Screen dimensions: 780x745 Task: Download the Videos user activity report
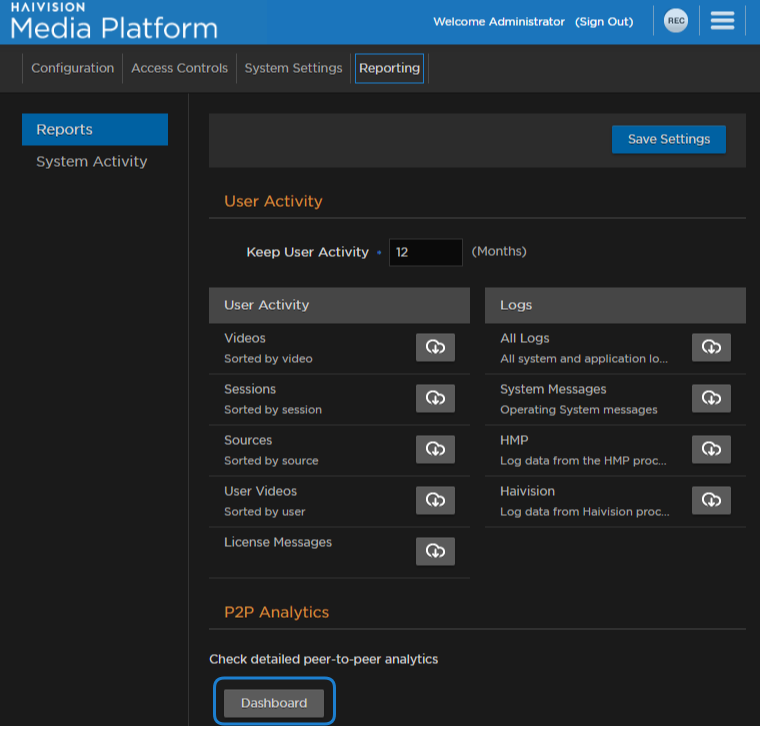click(x=435, y=347)
